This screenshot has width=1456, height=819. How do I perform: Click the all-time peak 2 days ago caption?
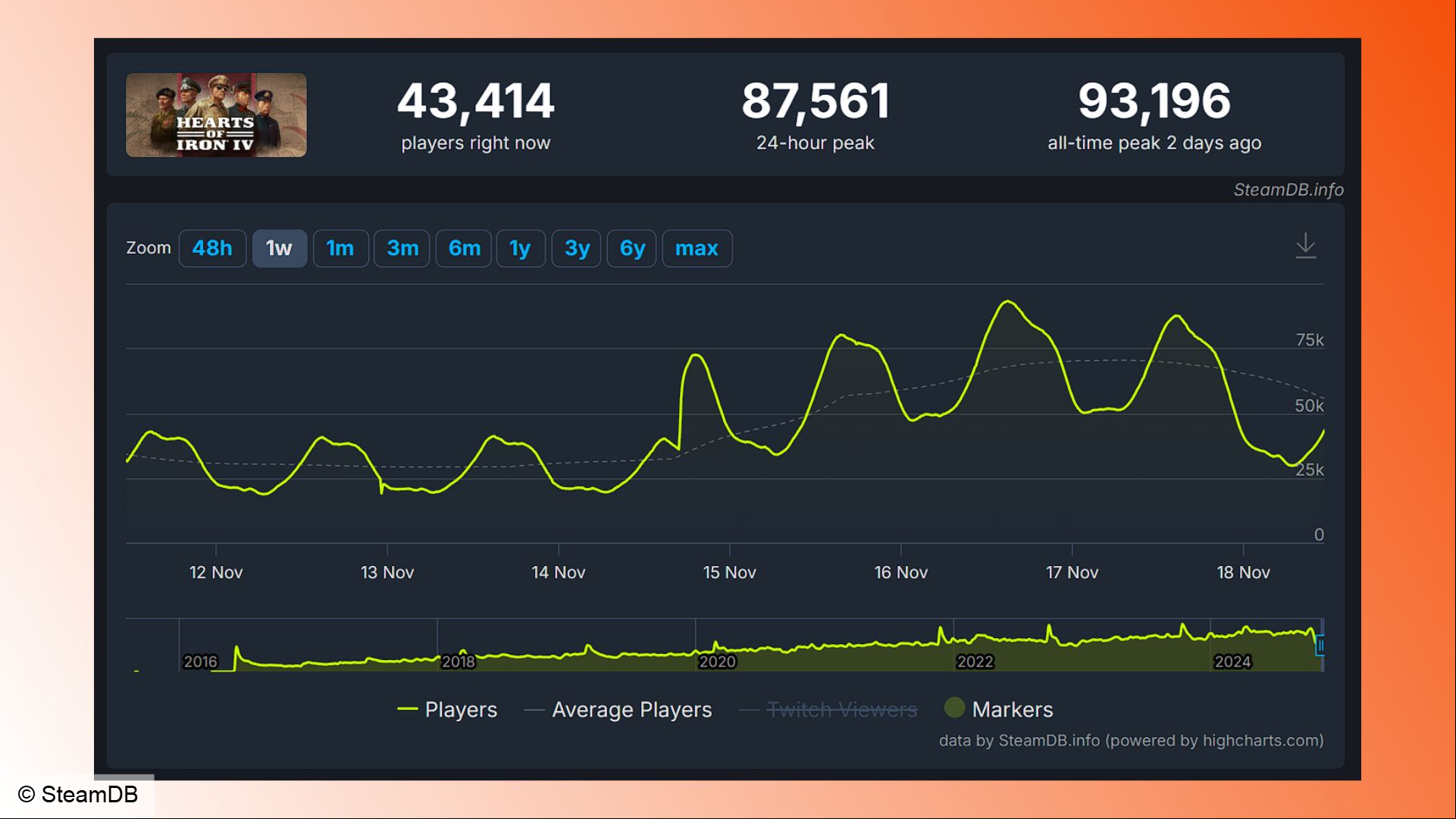1154,143
